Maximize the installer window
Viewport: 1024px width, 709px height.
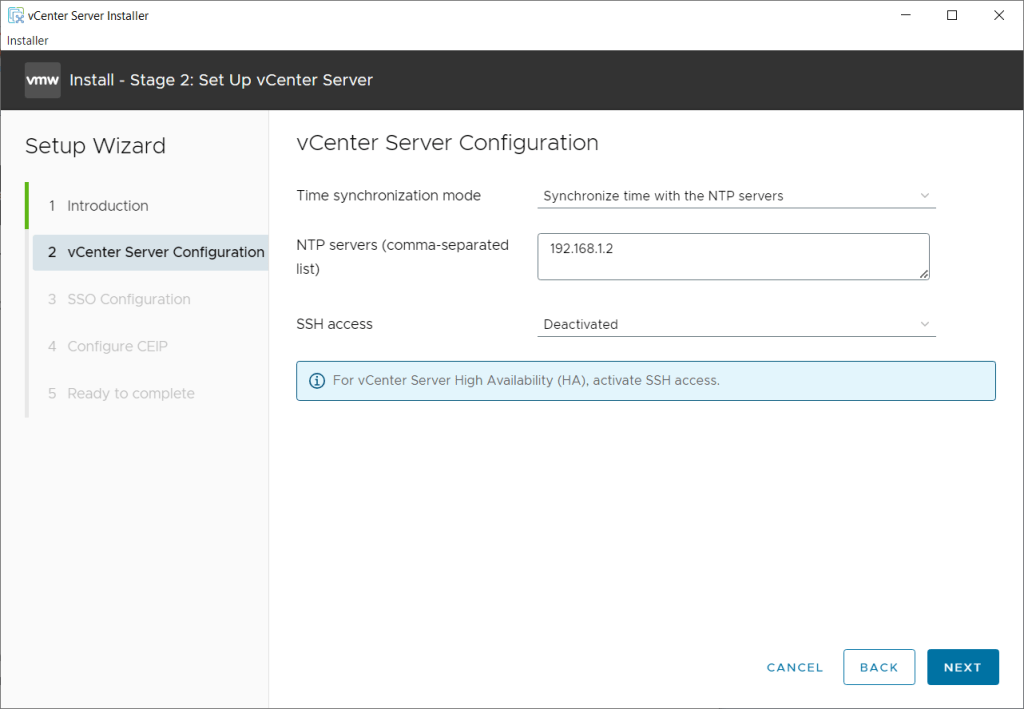pyautogui.click(x=952, y=15)
